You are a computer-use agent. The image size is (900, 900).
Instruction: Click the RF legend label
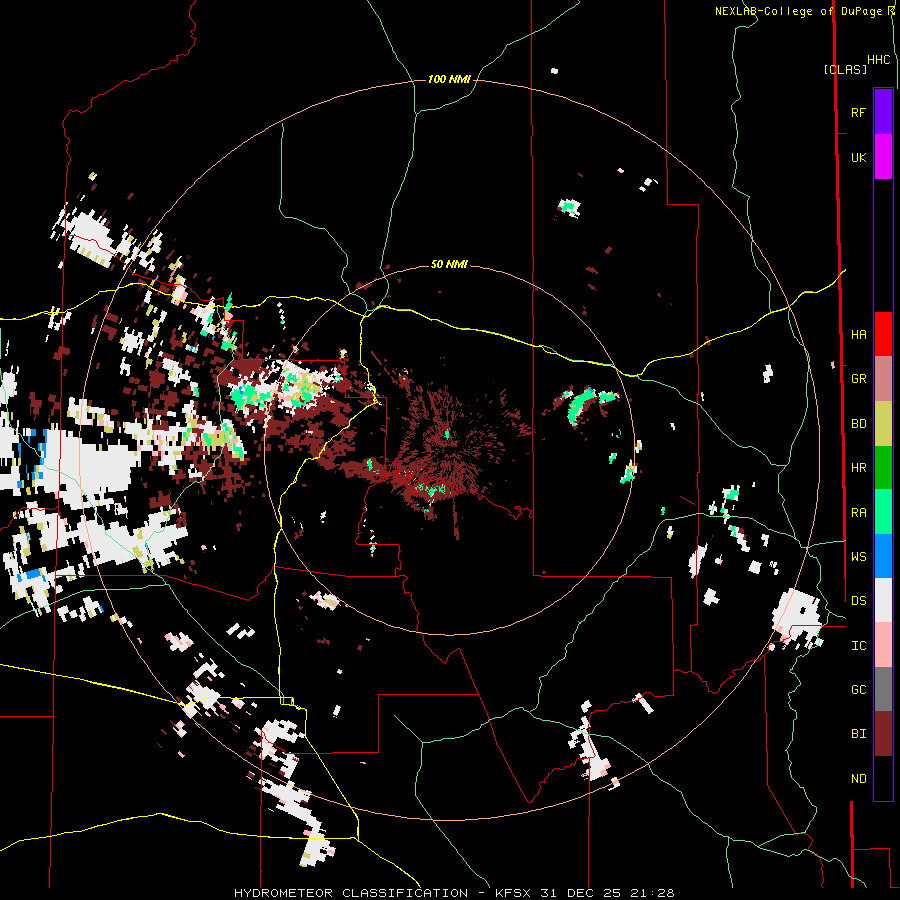click(858, 112)
